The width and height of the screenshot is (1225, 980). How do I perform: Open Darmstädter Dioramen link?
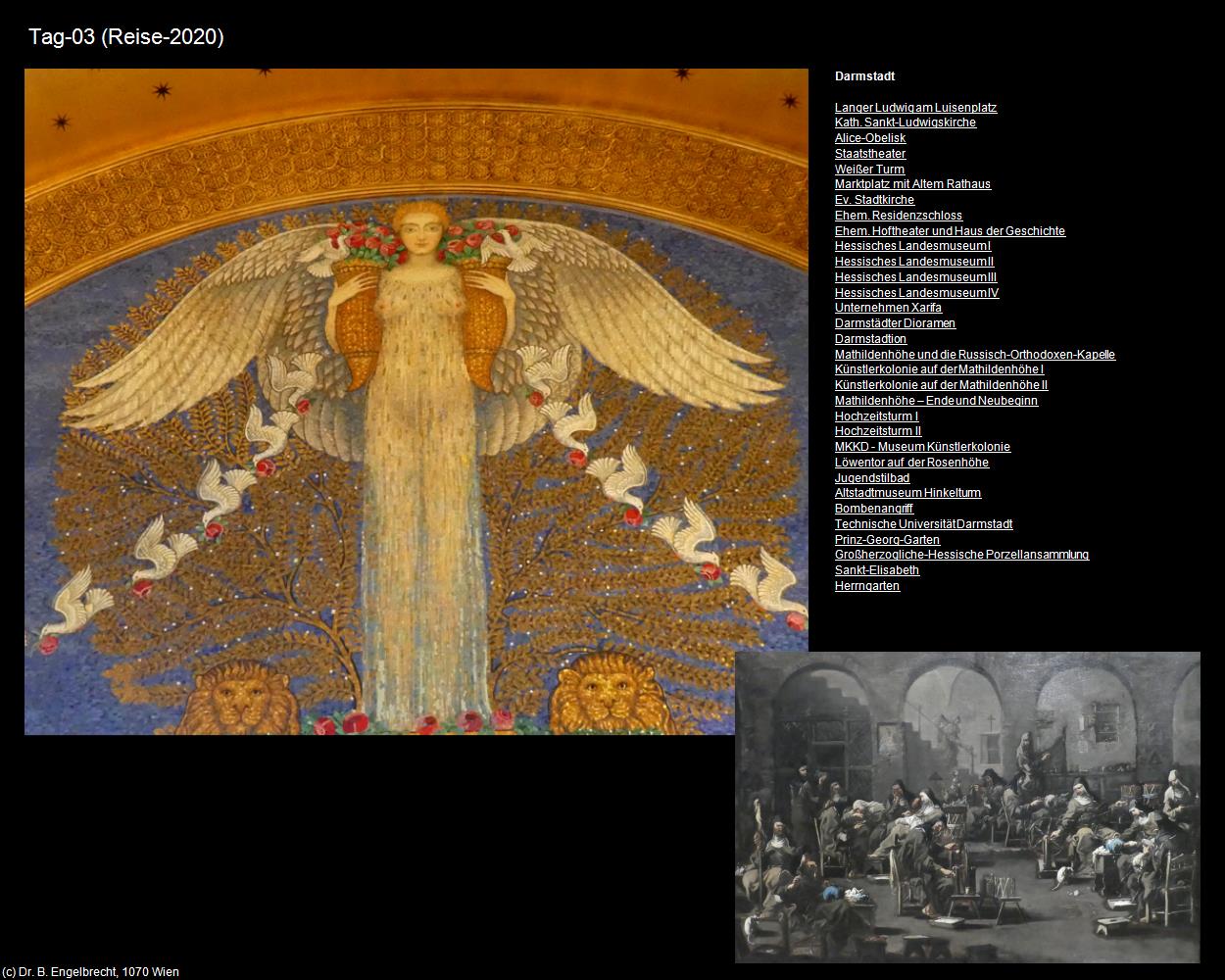(896, 323)
